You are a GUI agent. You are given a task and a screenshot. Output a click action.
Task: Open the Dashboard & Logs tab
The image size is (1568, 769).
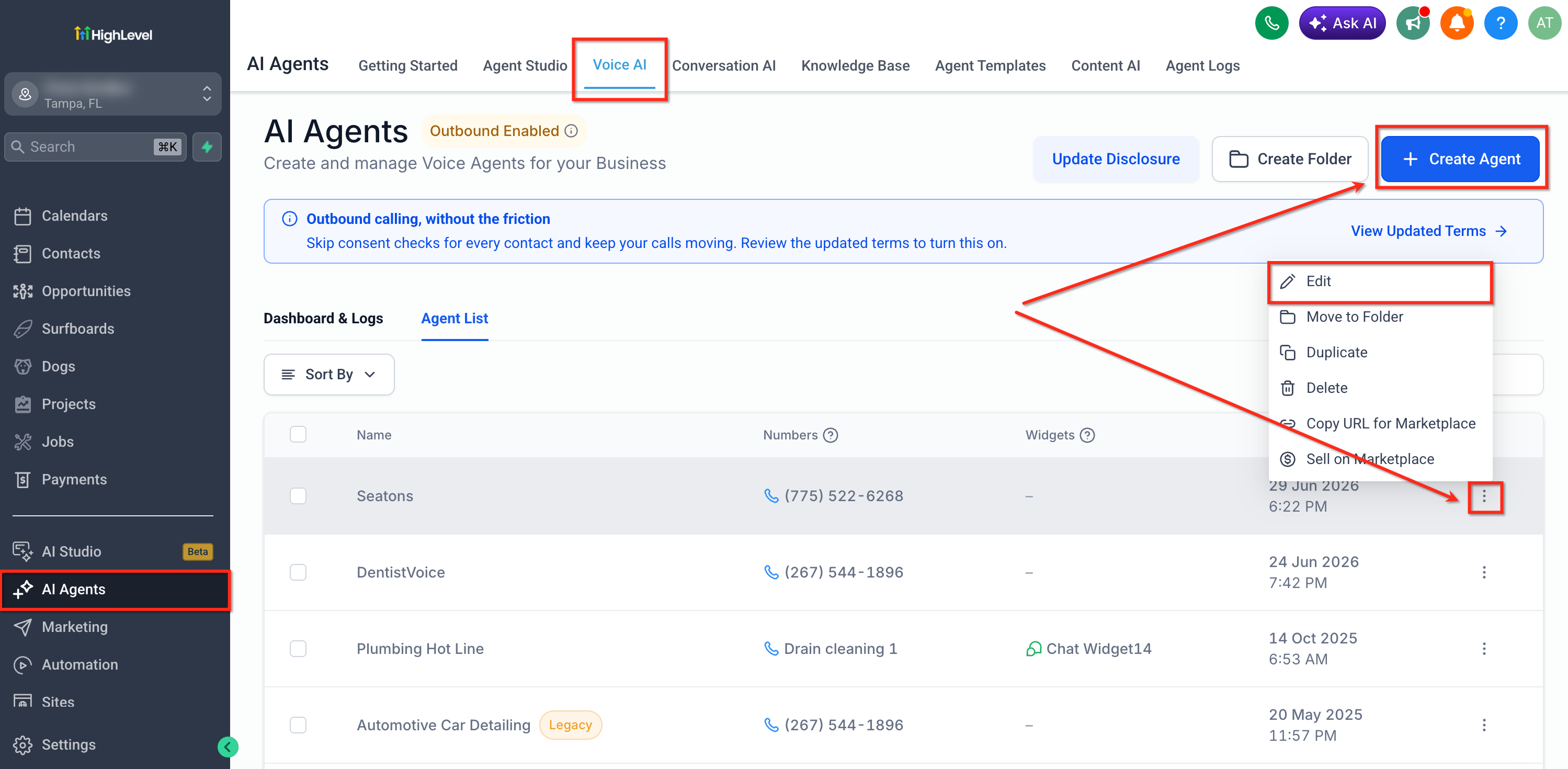click(x=323, y=319)
